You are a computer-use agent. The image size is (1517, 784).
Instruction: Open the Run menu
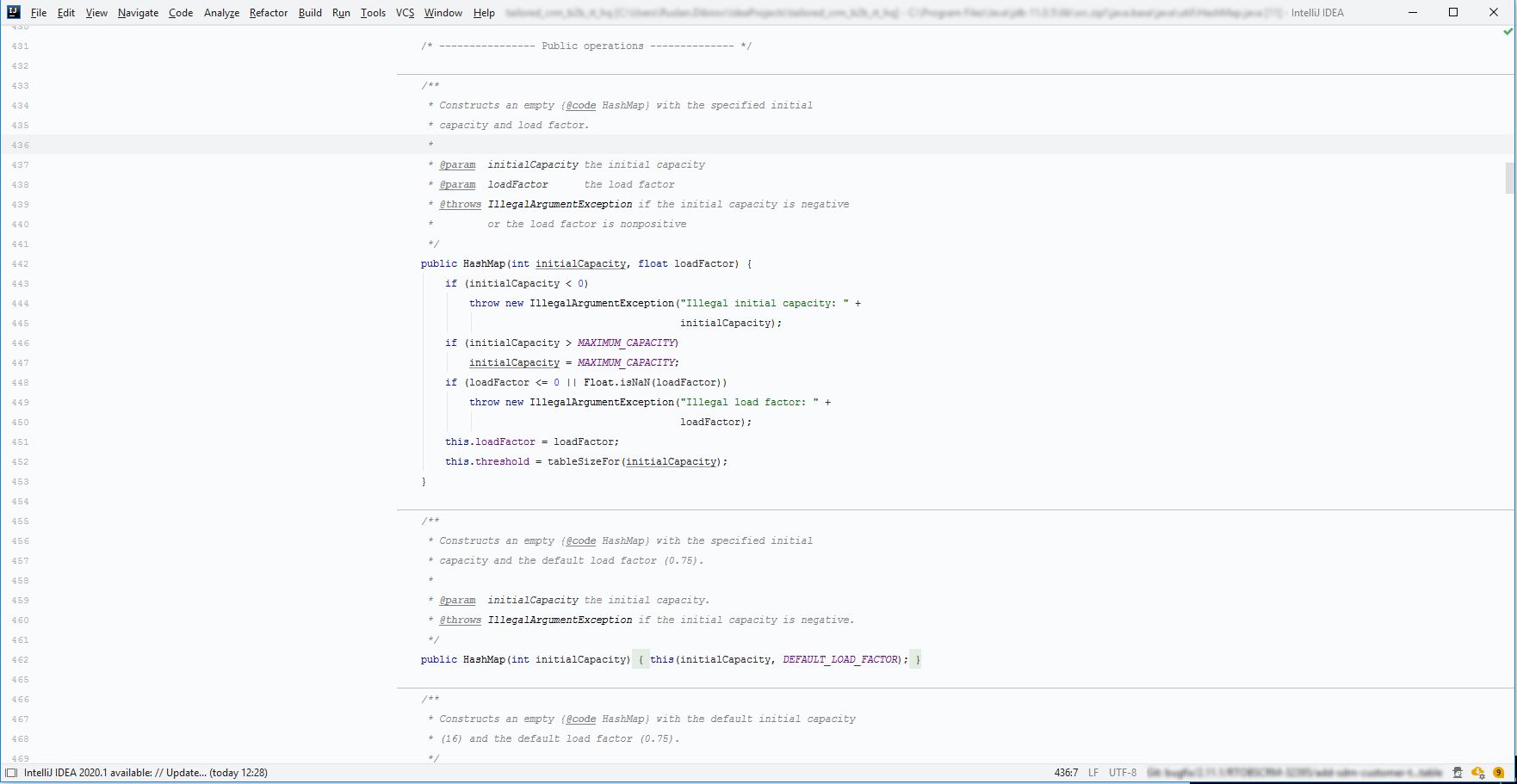341,13
